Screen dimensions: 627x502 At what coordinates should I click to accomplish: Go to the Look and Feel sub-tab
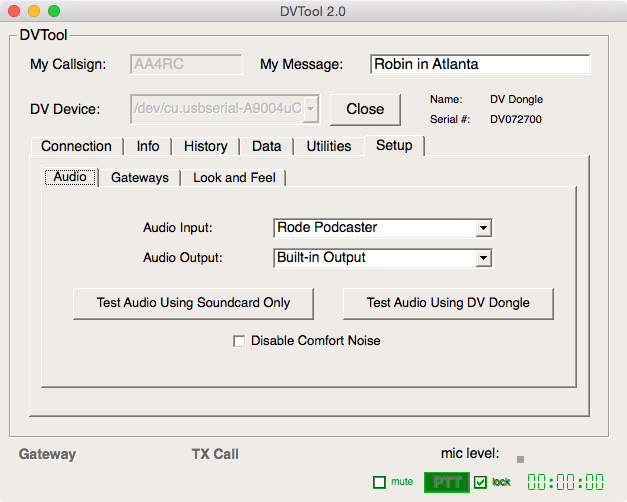[235, 177]
